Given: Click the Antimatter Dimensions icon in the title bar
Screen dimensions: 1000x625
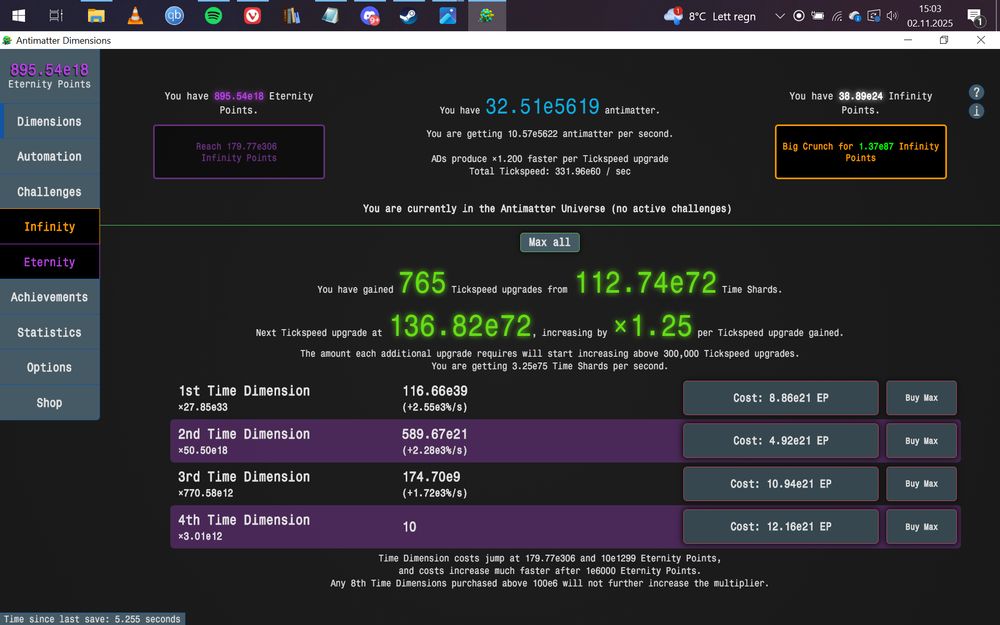Looking at the screenshot, I should pos(8,41).
